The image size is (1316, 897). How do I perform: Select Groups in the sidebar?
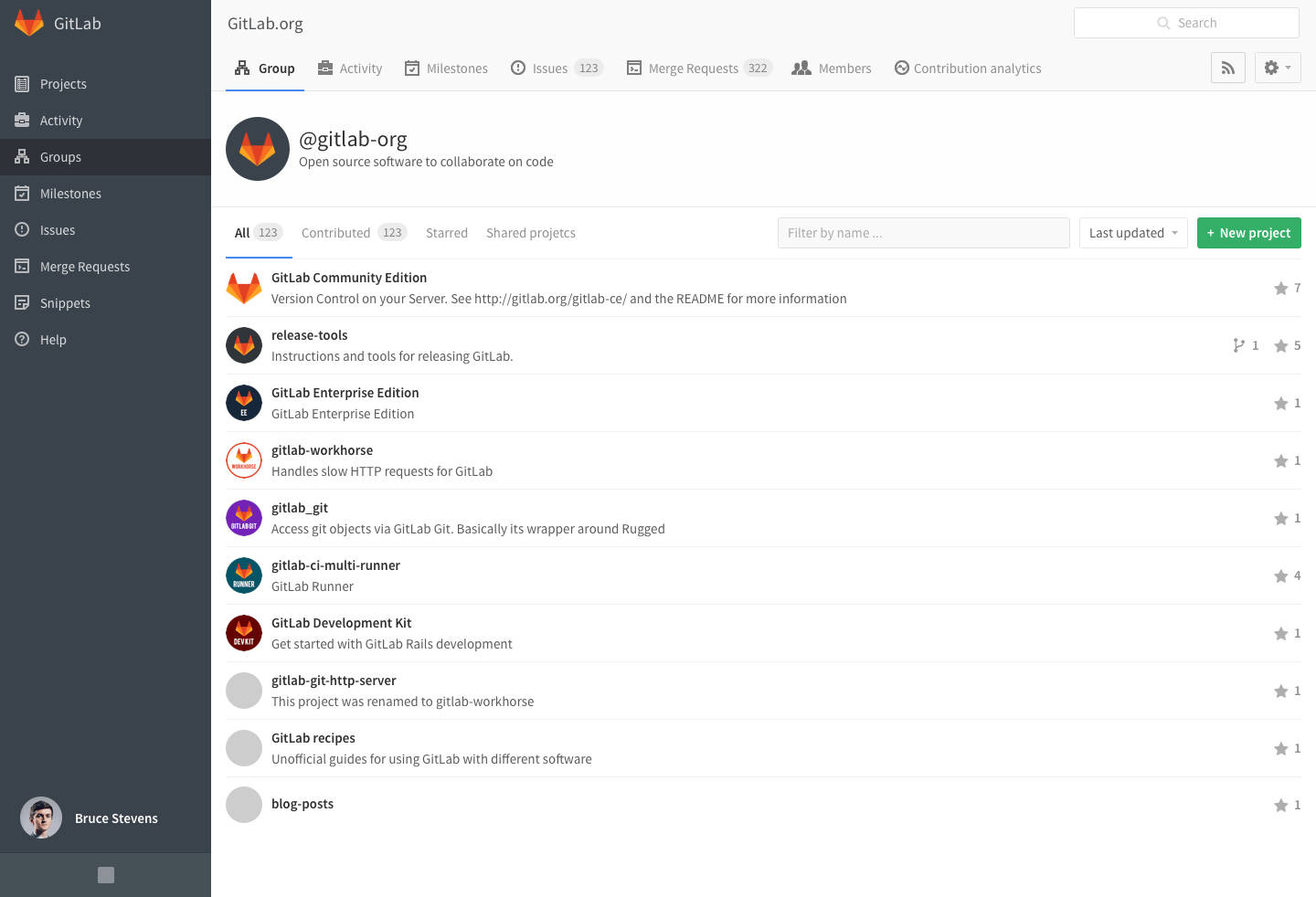(x=105, y=157)
